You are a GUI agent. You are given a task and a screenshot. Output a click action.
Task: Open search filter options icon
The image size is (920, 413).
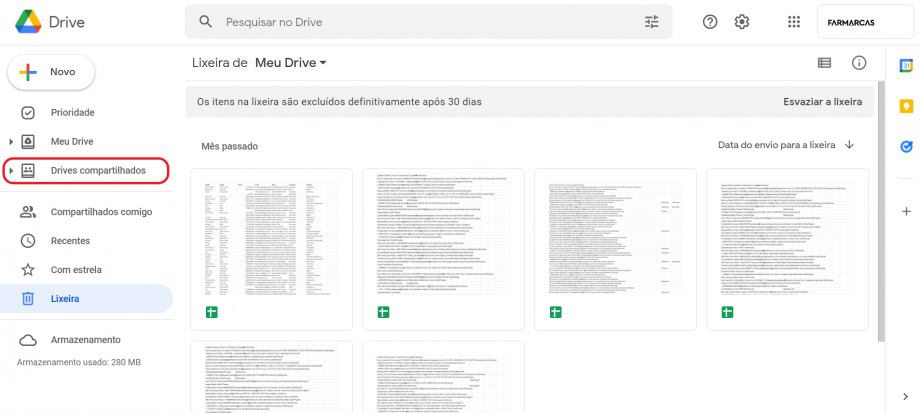[652, 22]
